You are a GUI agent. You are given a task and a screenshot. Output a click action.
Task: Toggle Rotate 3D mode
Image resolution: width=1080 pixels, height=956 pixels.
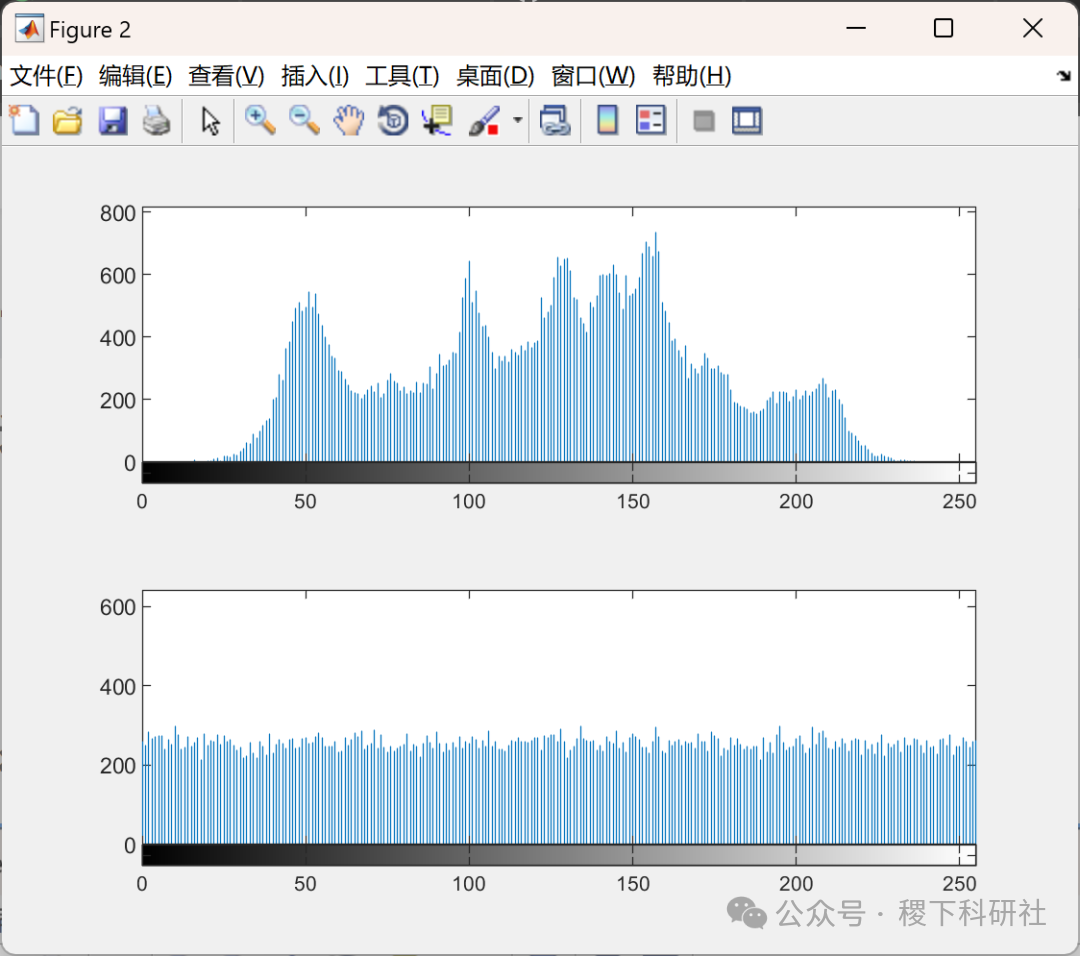click(x=392, y=120)
